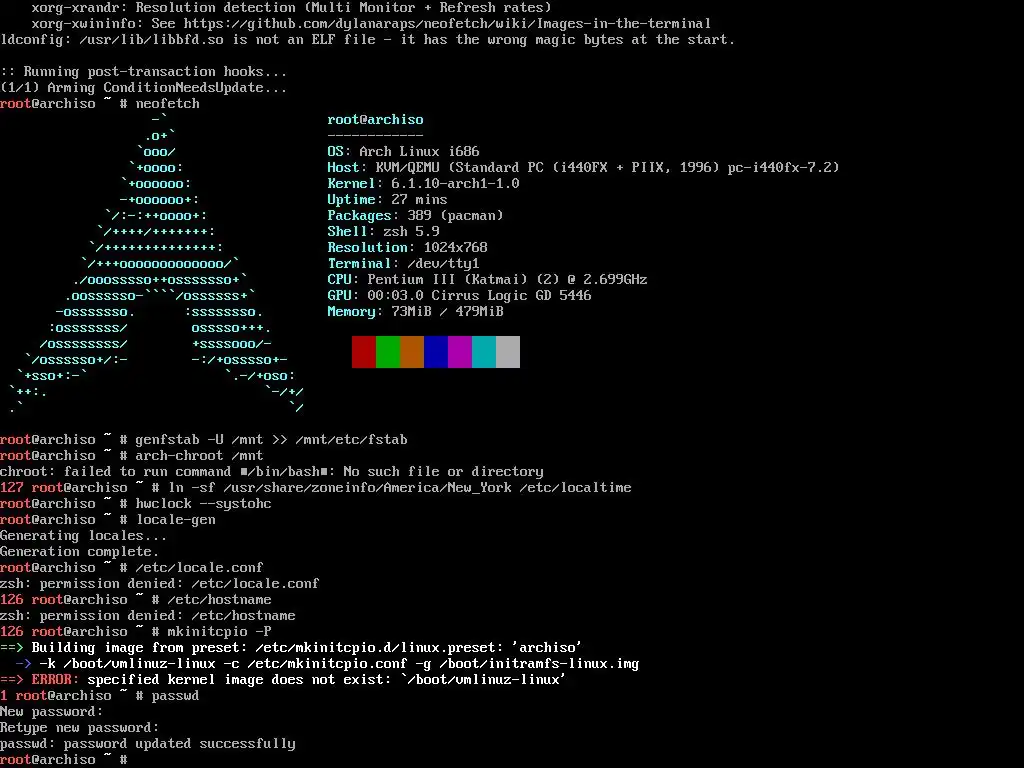1024x768 pixels.
Task: Click 'passwd: password updated successfully' line
Action: (x=148, y=744)
